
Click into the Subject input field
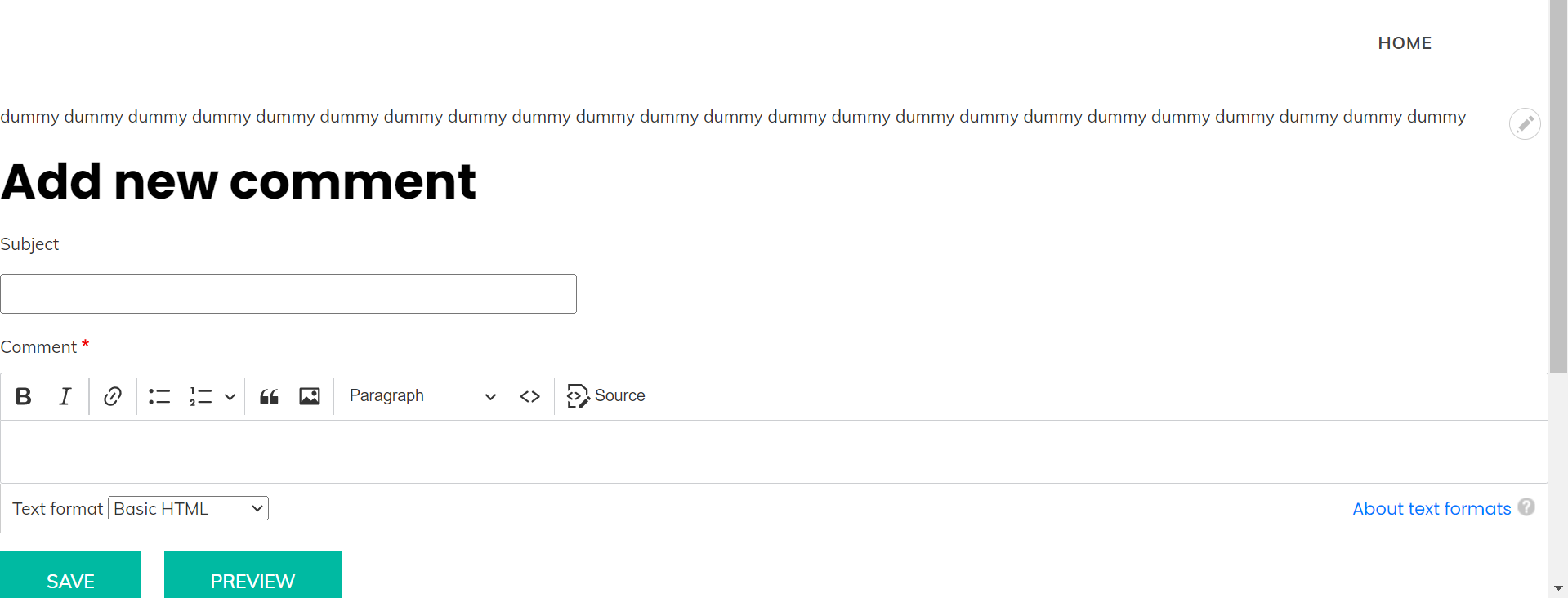pyautogui.click(x=288, y=294)
